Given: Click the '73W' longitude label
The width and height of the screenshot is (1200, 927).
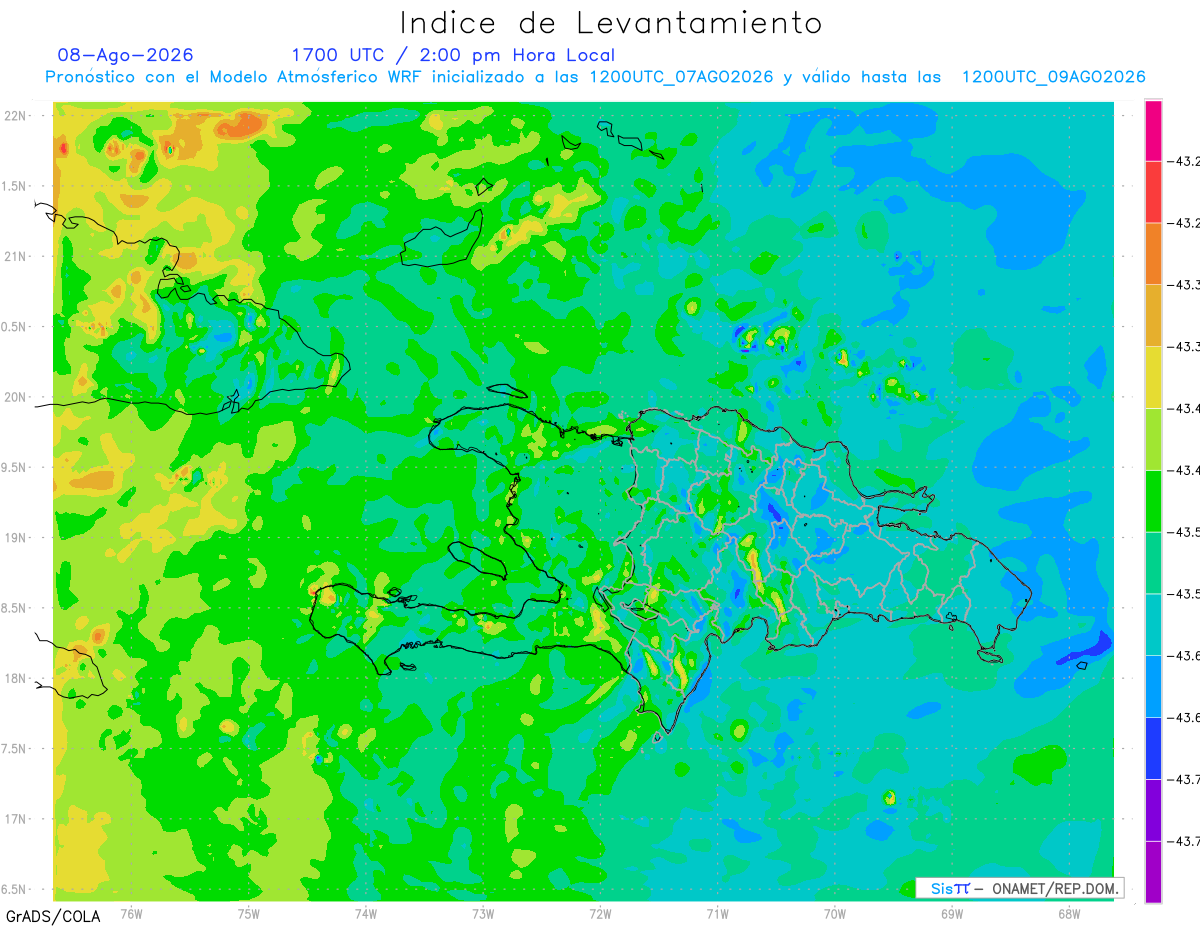Looking at the screenshot, I should pos(483,913).
